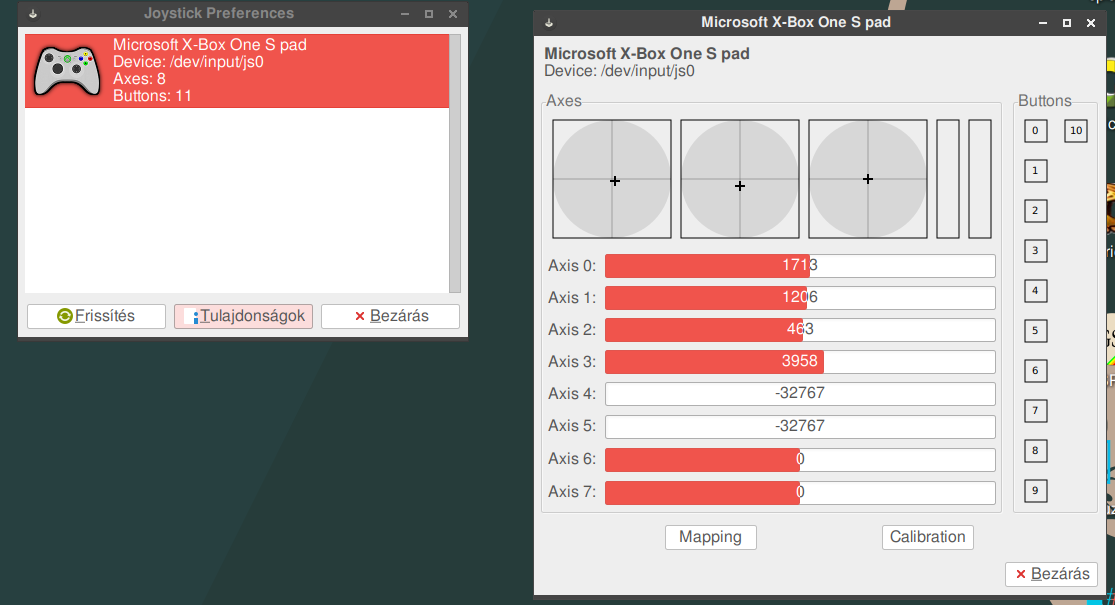Image resolution: width=1115 pixels, height=605 pixels.
Task: Click the third circular stick axis display
Action: click(868, 179)
